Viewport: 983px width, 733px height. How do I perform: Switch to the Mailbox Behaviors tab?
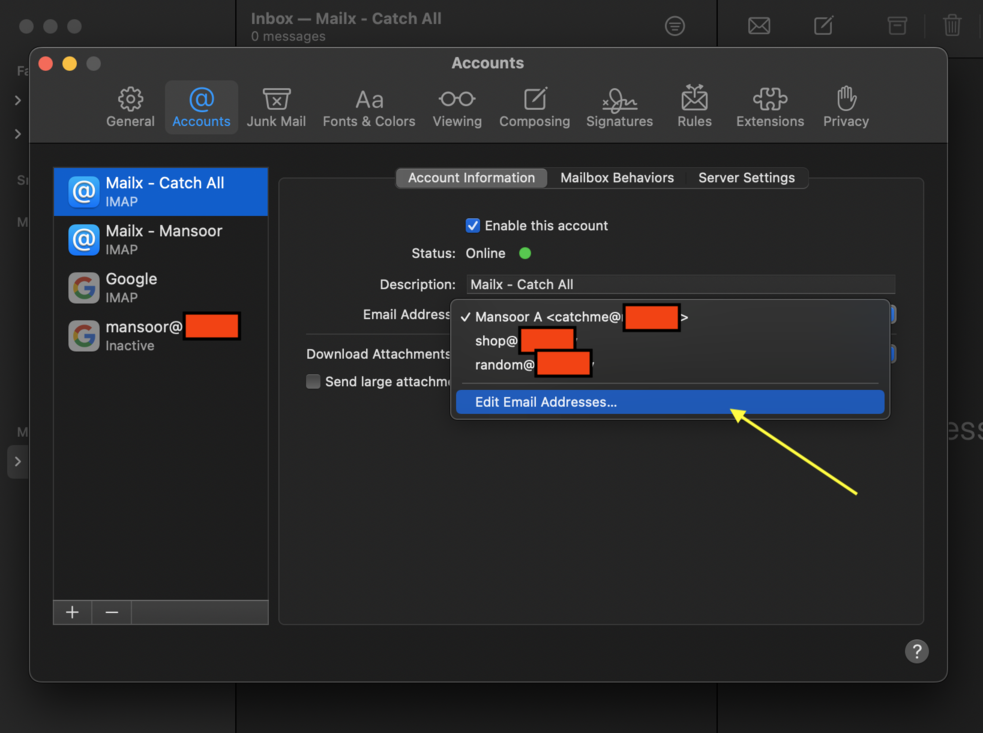click(616, 178)
